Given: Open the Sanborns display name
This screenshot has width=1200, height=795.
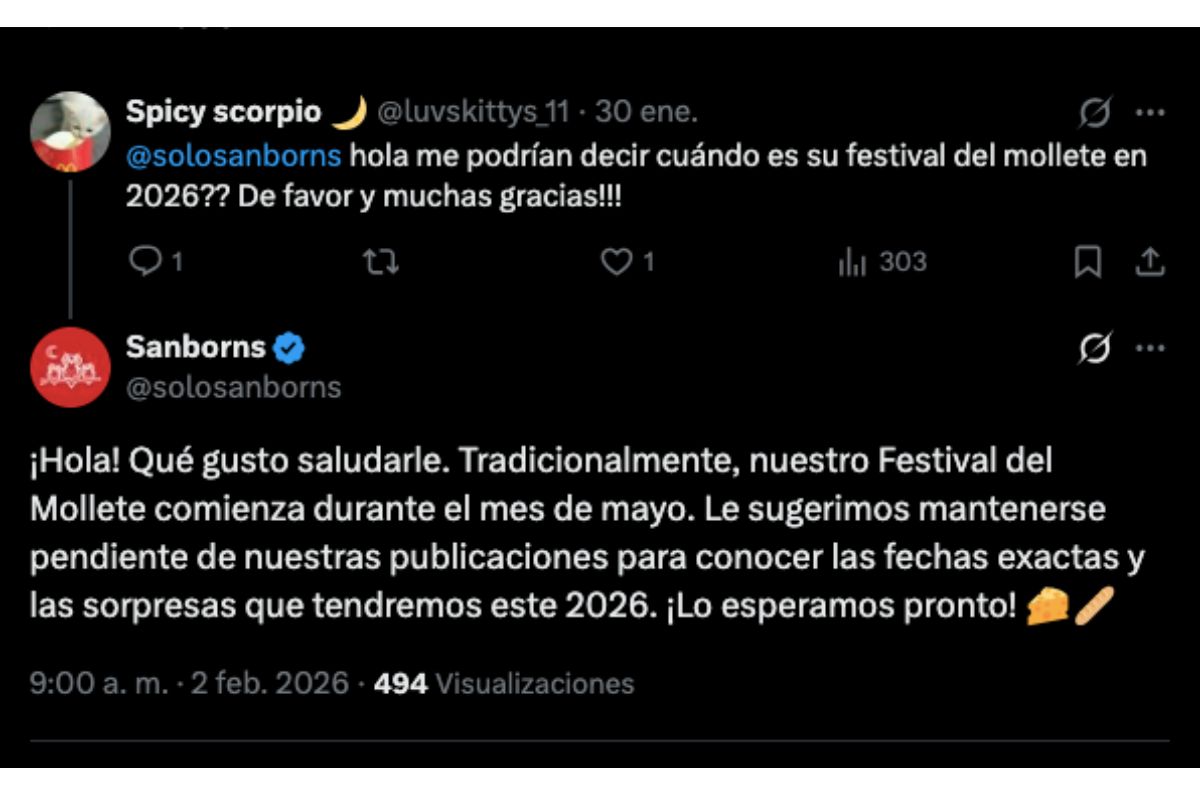Looking at the screenshot, I should coord(195,347).
